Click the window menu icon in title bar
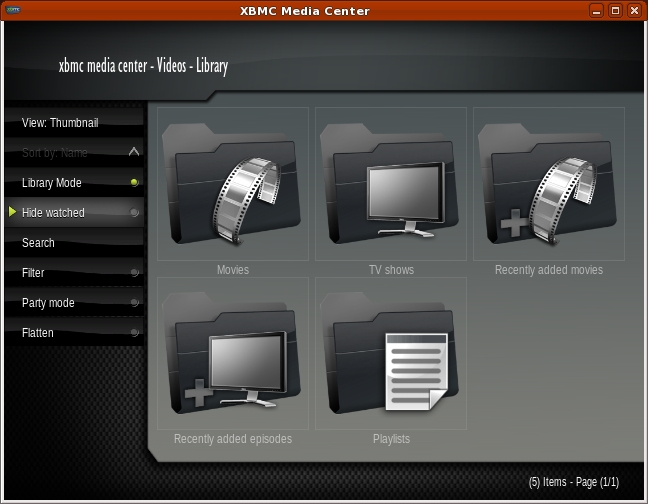This screenshot has width=648, height=504. pyautogui.click(x=12, y=11)
